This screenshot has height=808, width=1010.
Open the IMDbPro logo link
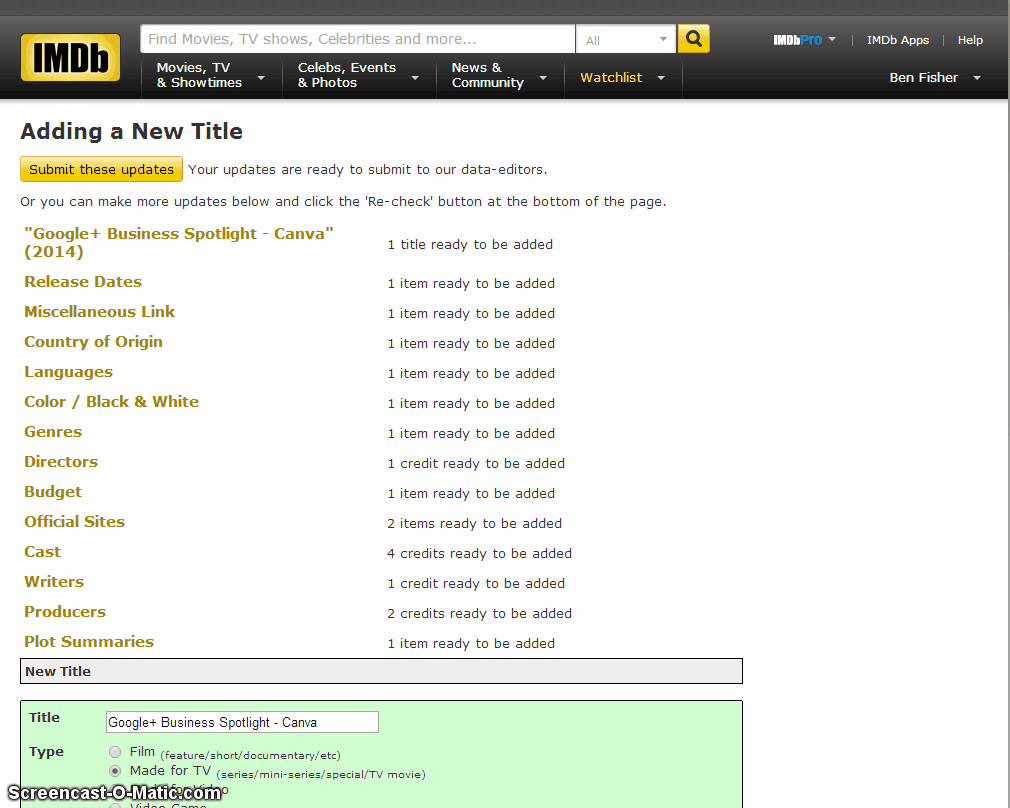pos(797,40)
